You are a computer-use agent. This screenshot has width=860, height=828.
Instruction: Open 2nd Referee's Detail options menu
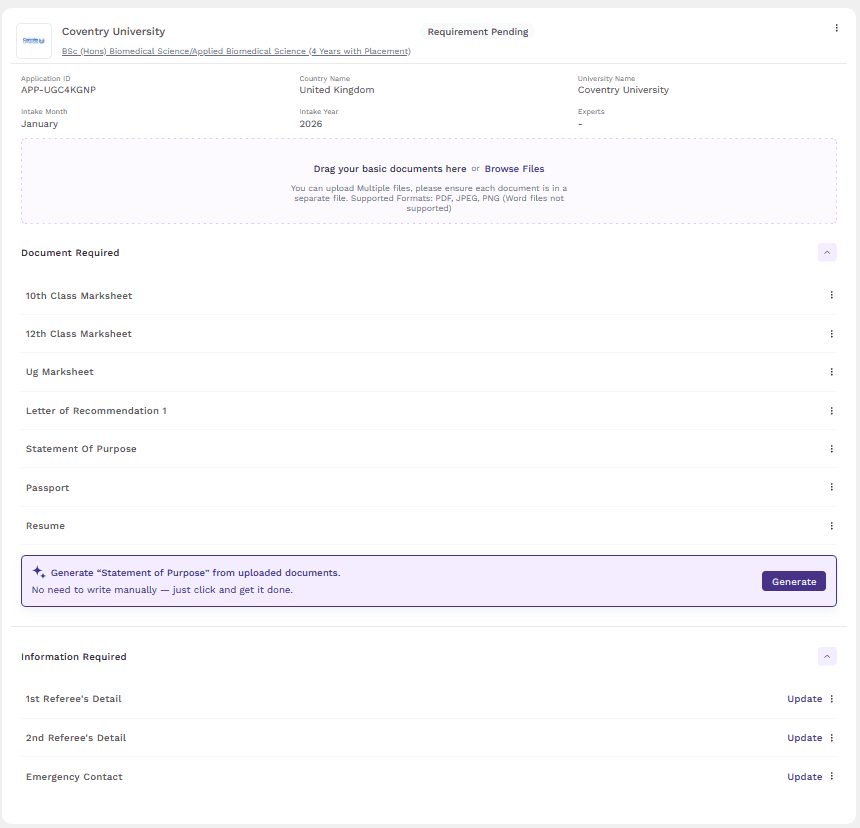pos(833,737)
